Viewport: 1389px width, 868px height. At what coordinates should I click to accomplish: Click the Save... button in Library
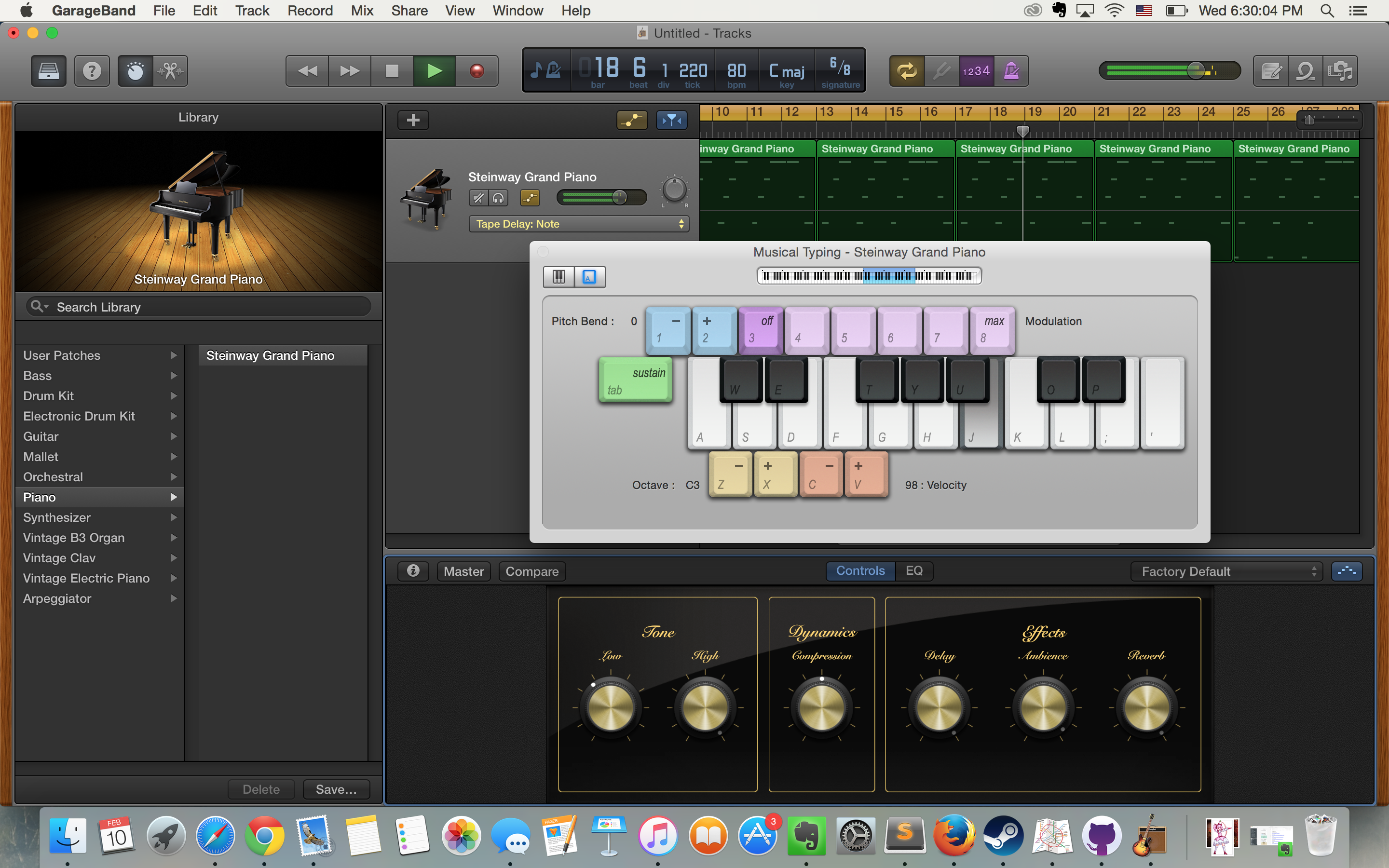coord(336,789)
